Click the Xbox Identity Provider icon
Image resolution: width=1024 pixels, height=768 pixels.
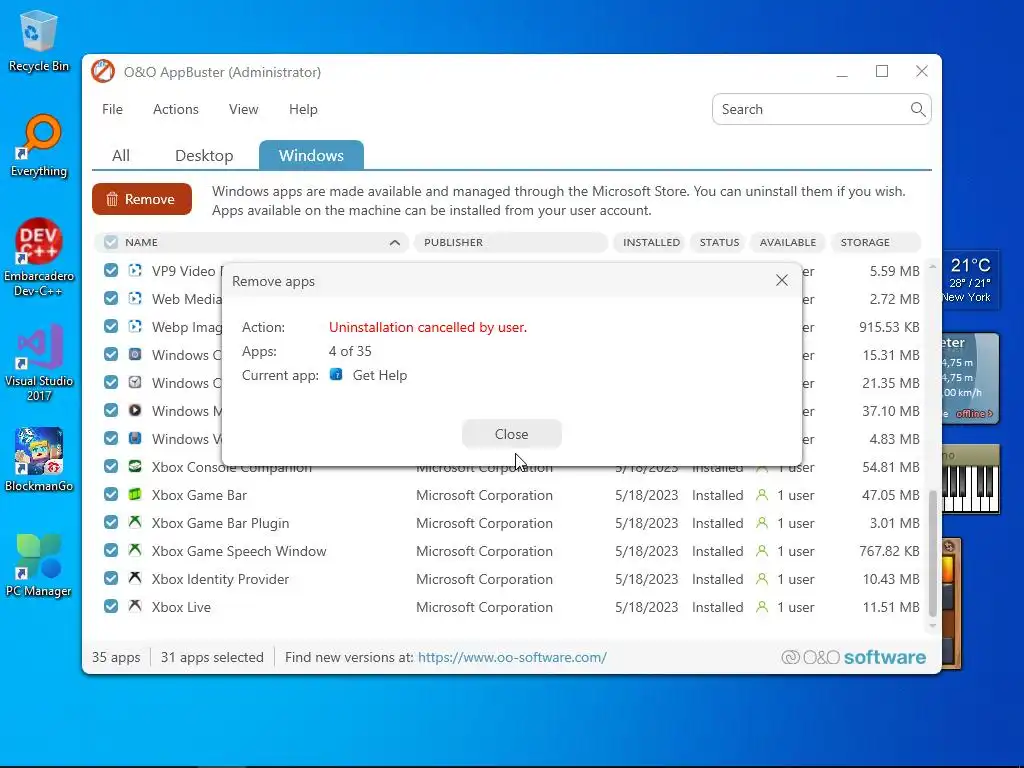[x=135, y=579]
